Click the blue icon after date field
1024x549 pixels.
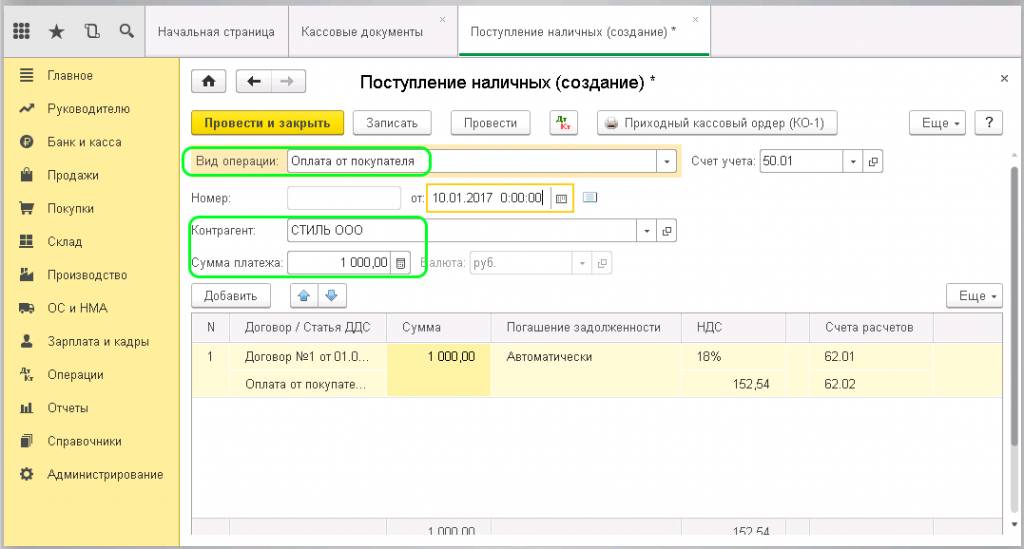tap(590, 197)
